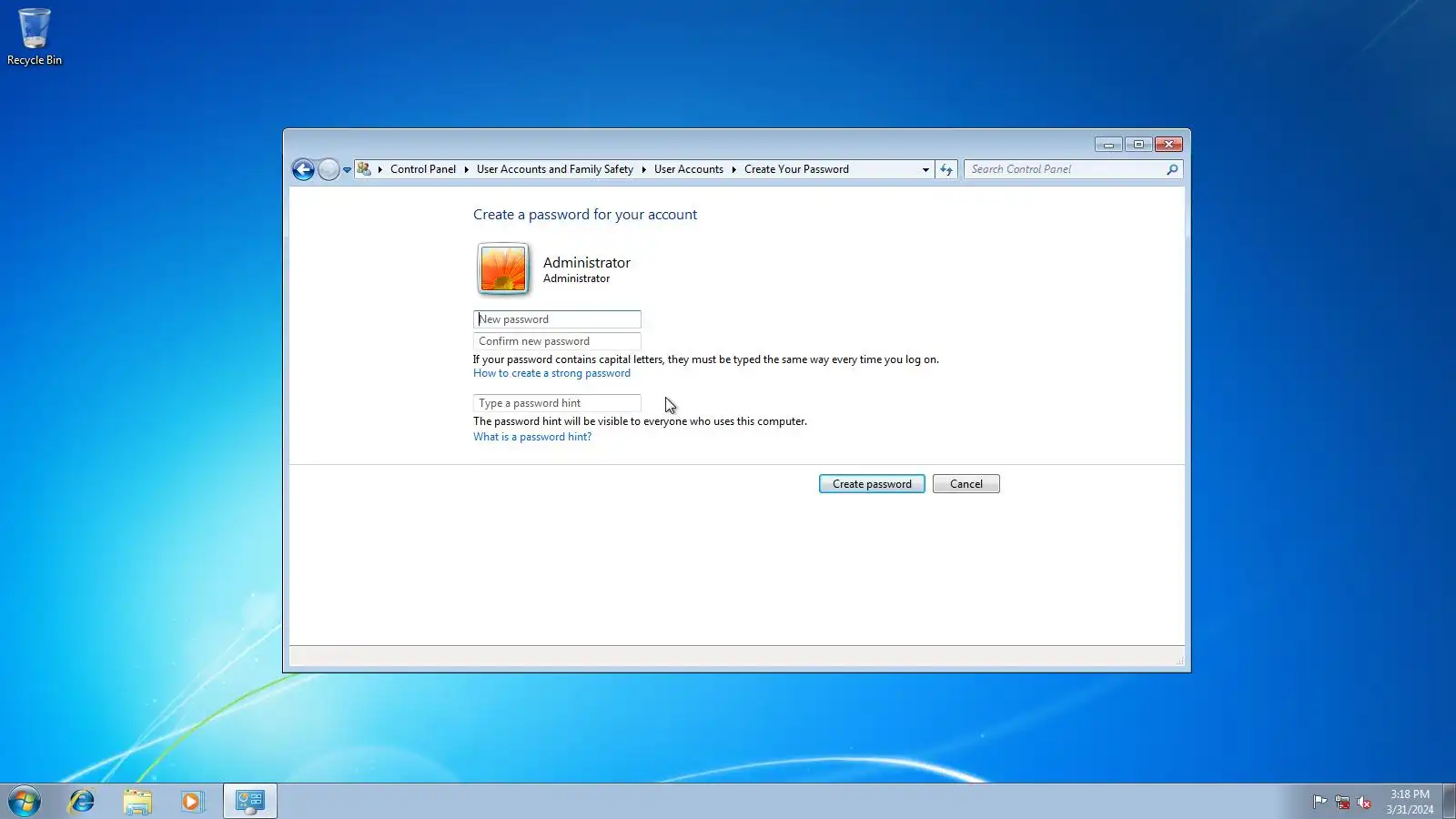Minimize the Control Panel window

(x=1108, y=145)
